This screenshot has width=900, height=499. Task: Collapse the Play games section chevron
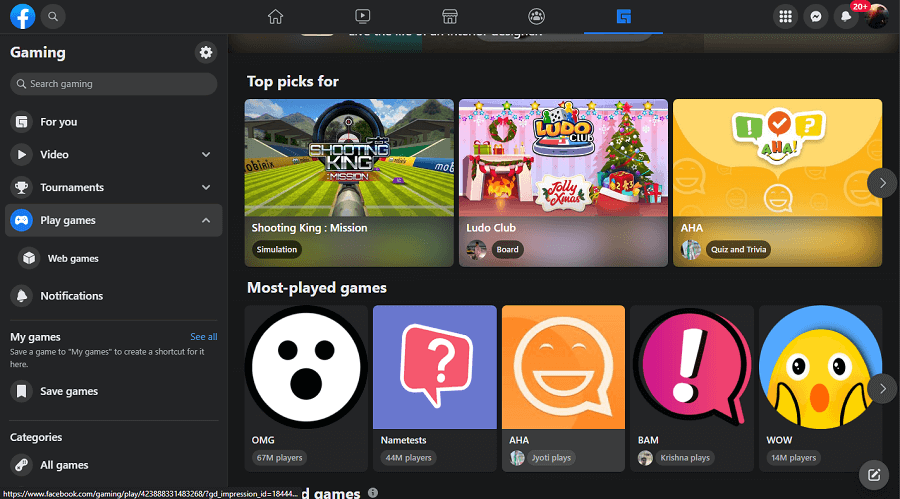tap(206, 220)
